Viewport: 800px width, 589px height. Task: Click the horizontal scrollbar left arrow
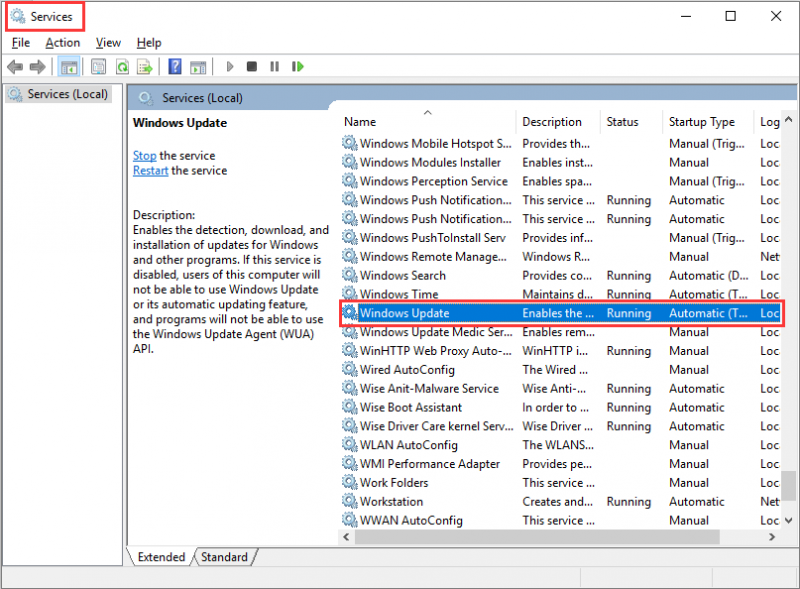coord(346,537)
